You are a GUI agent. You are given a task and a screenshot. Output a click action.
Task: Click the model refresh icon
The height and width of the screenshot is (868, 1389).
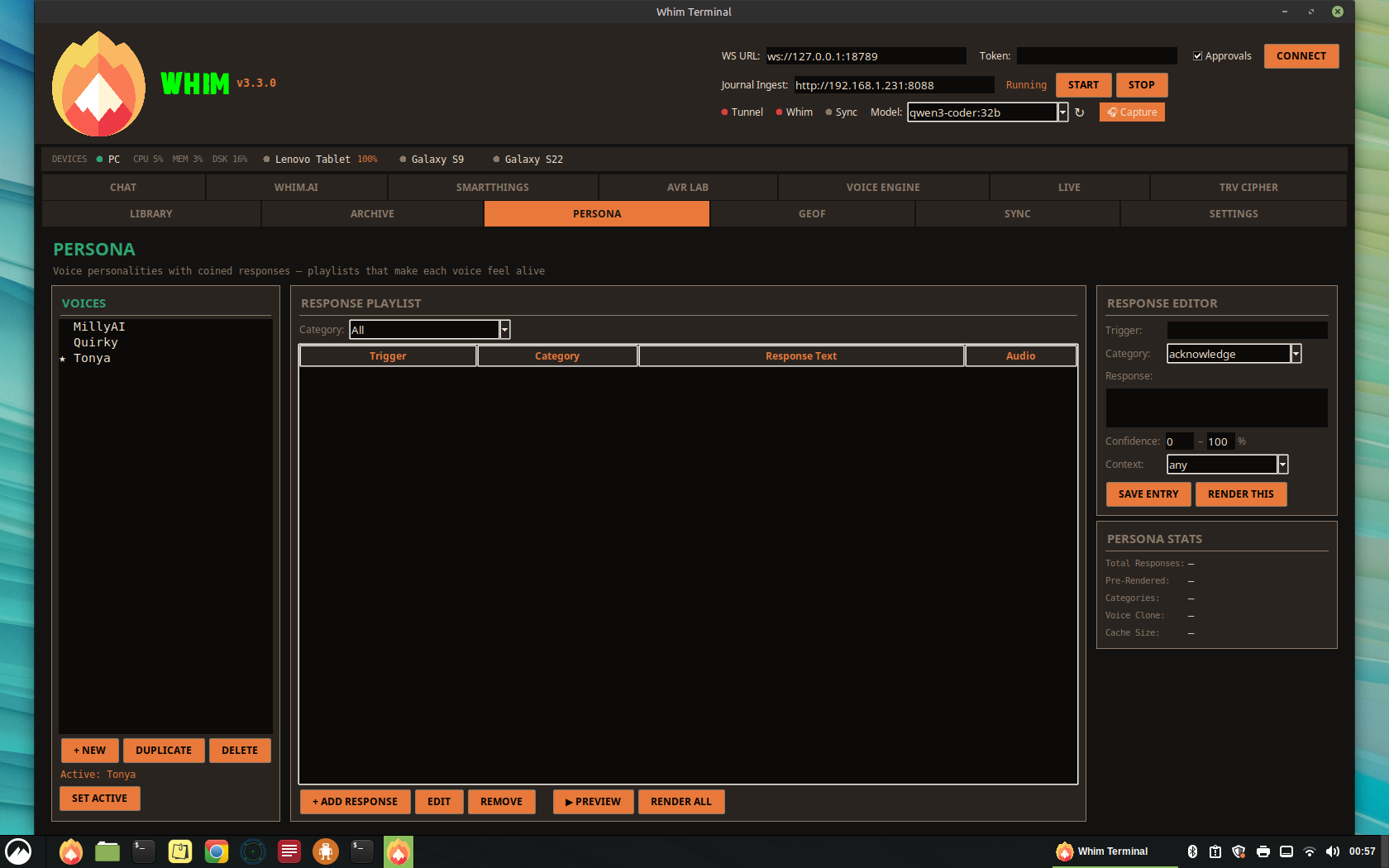[x=1079, y=112]
